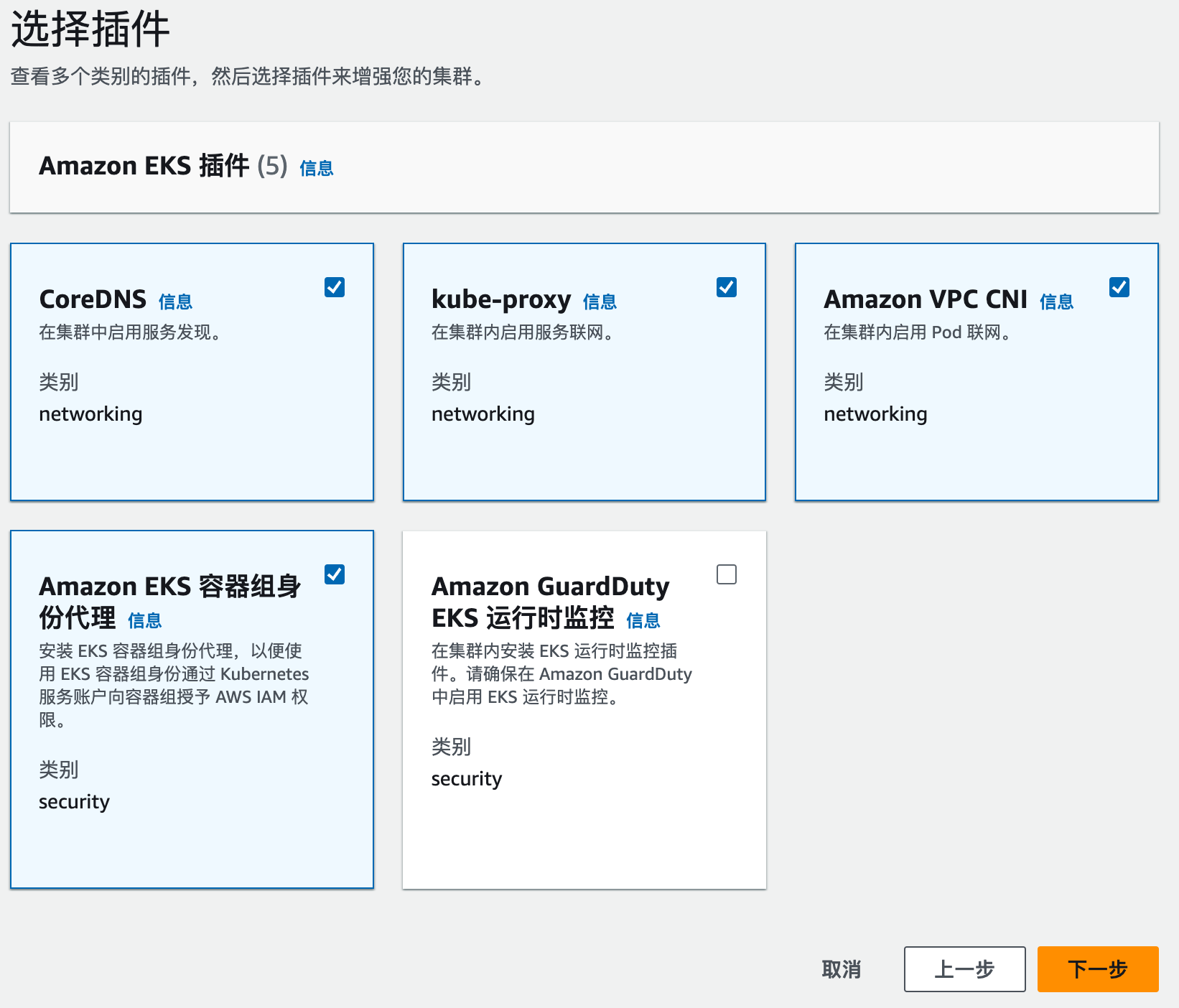The height and width of the screenshot is (1008, 1179).
Task: Click the CoreDNS card title
Action: point(93,299)
